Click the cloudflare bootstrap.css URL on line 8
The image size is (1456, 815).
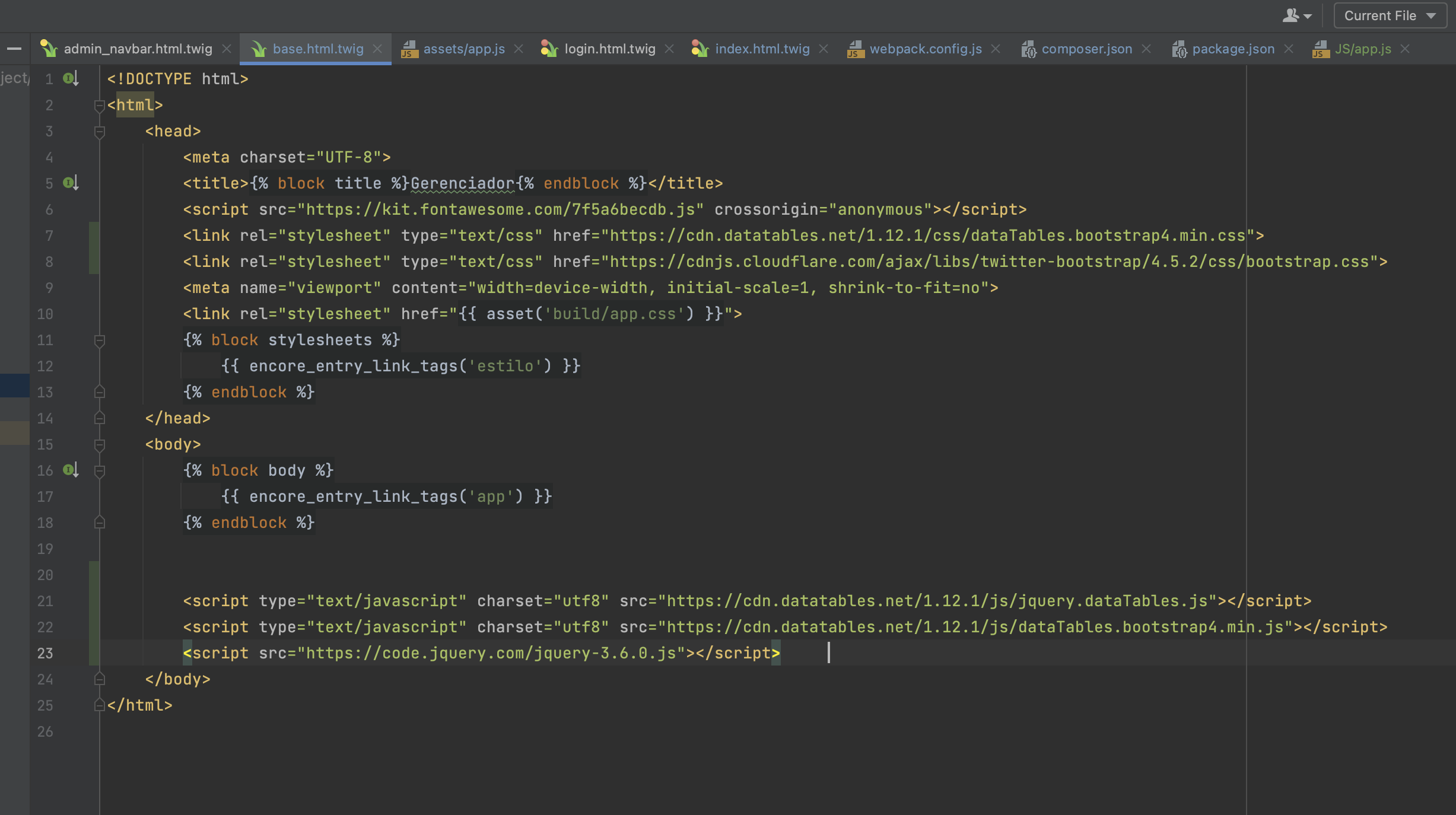click(989, 262)
